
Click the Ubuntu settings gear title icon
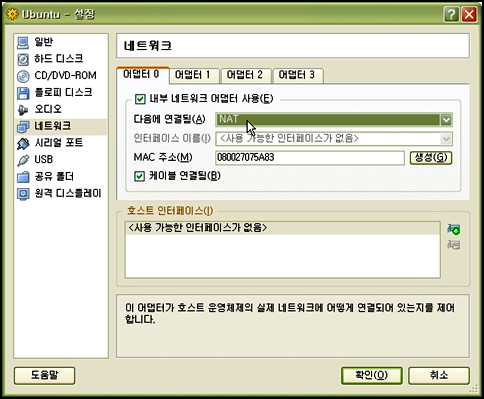12,14
